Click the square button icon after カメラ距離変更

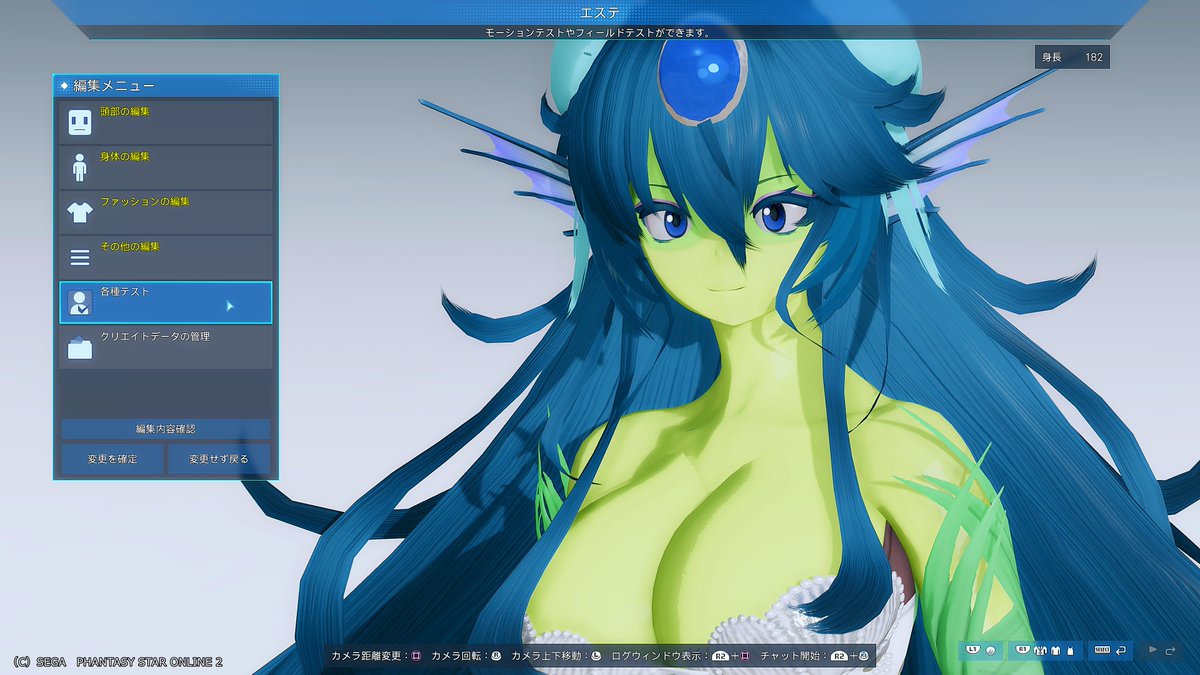[x=416, y=656]
